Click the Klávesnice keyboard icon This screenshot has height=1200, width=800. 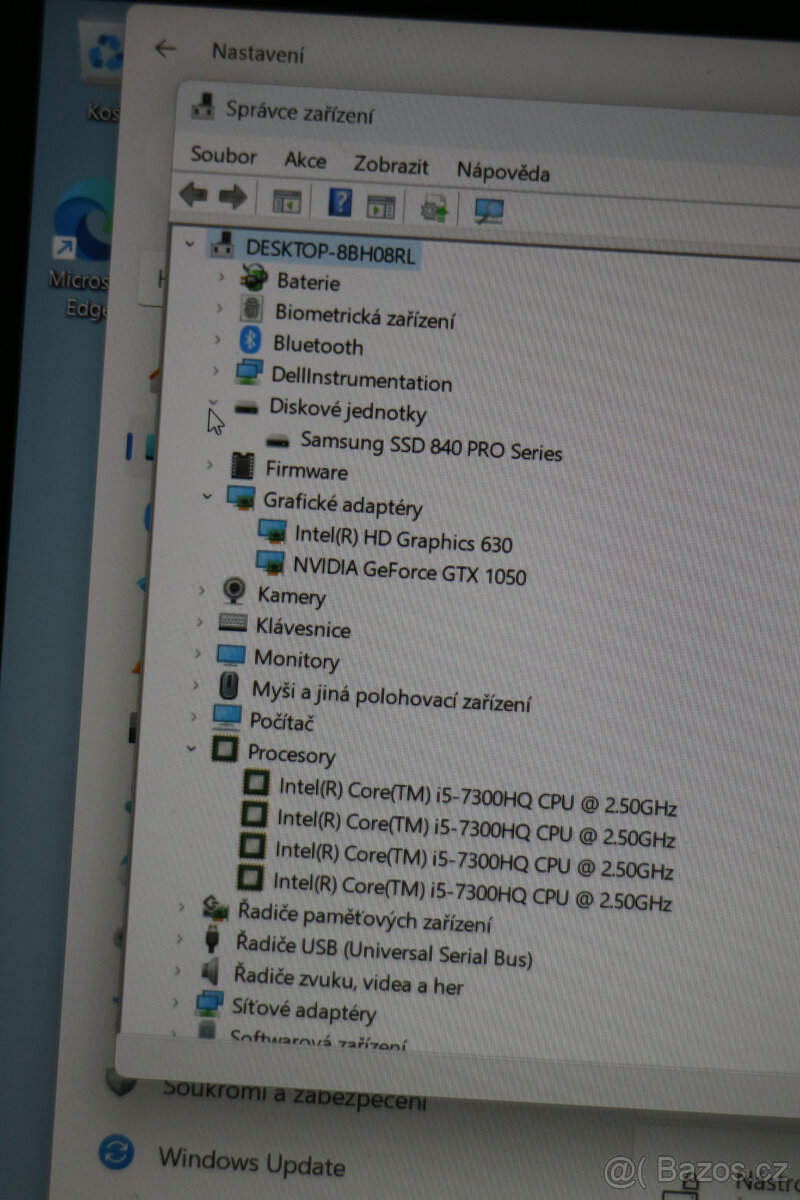click(x=232, y=623)
